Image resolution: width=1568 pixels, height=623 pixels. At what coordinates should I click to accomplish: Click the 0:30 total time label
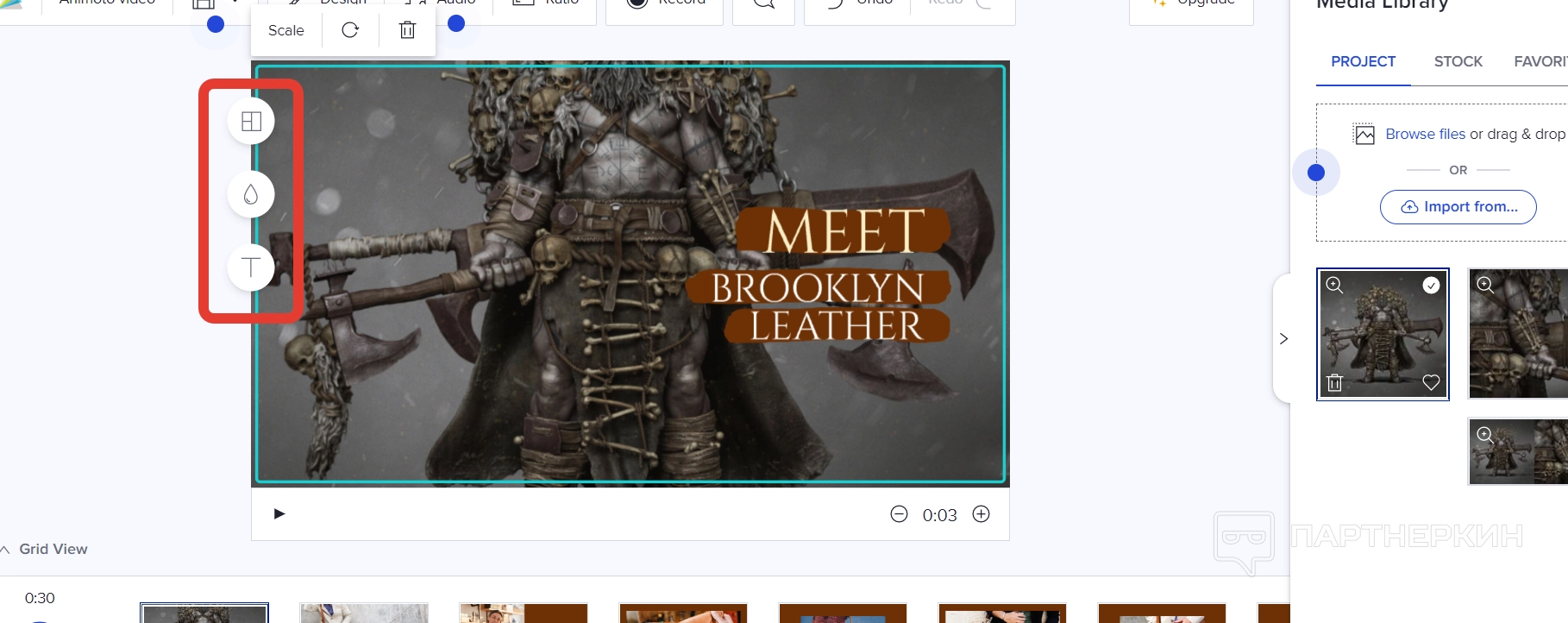tap(40, 598)
